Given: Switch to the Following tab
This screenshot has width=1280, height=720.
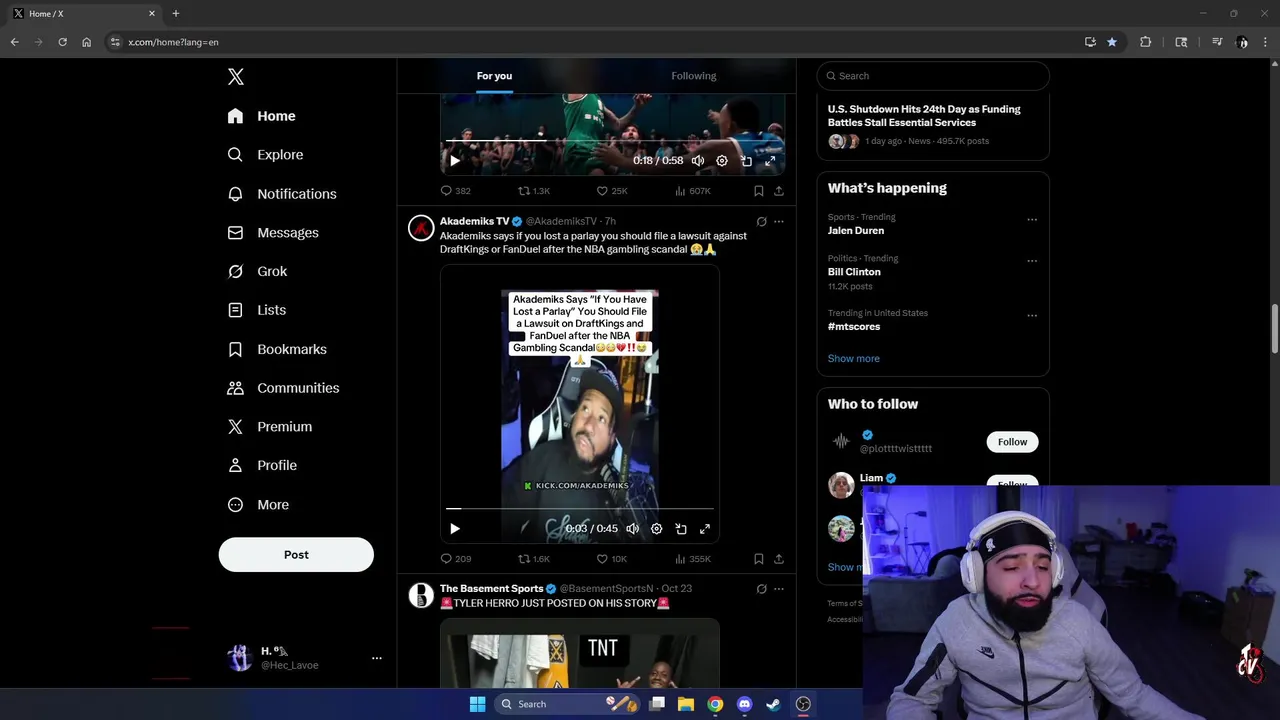Looking at the screenshot, I should pos(694,76).
